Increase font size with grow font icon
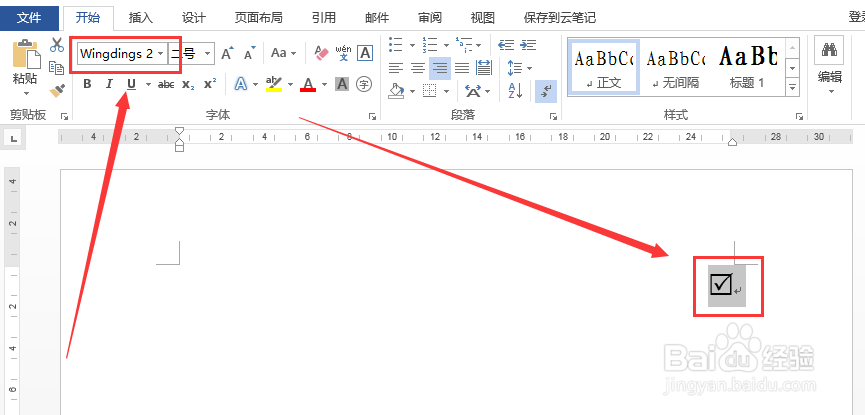 [x=227, y=54]
